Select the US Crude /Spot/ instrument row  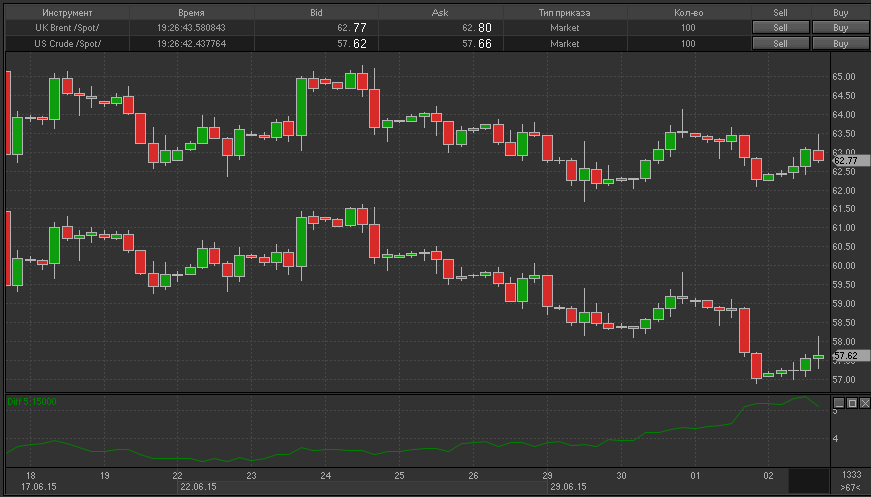(x=67, y=44)
